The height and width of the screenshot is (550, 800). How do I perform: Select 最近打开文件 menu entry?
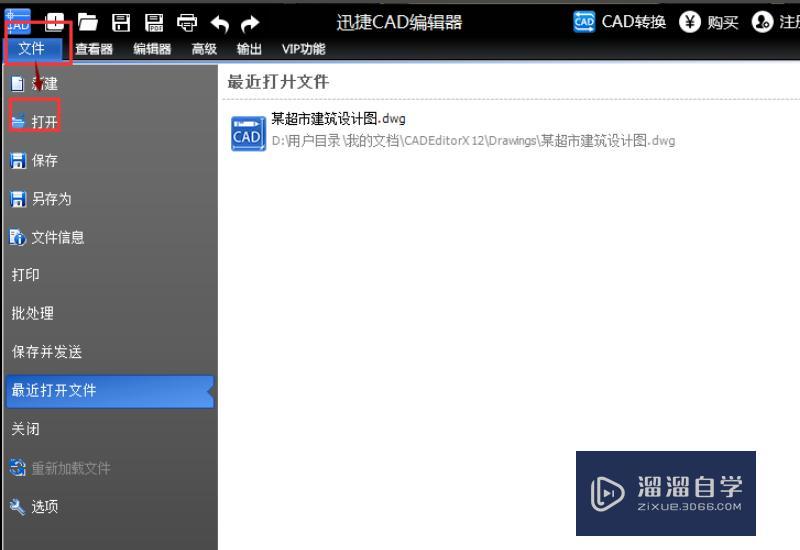[110, 391]
